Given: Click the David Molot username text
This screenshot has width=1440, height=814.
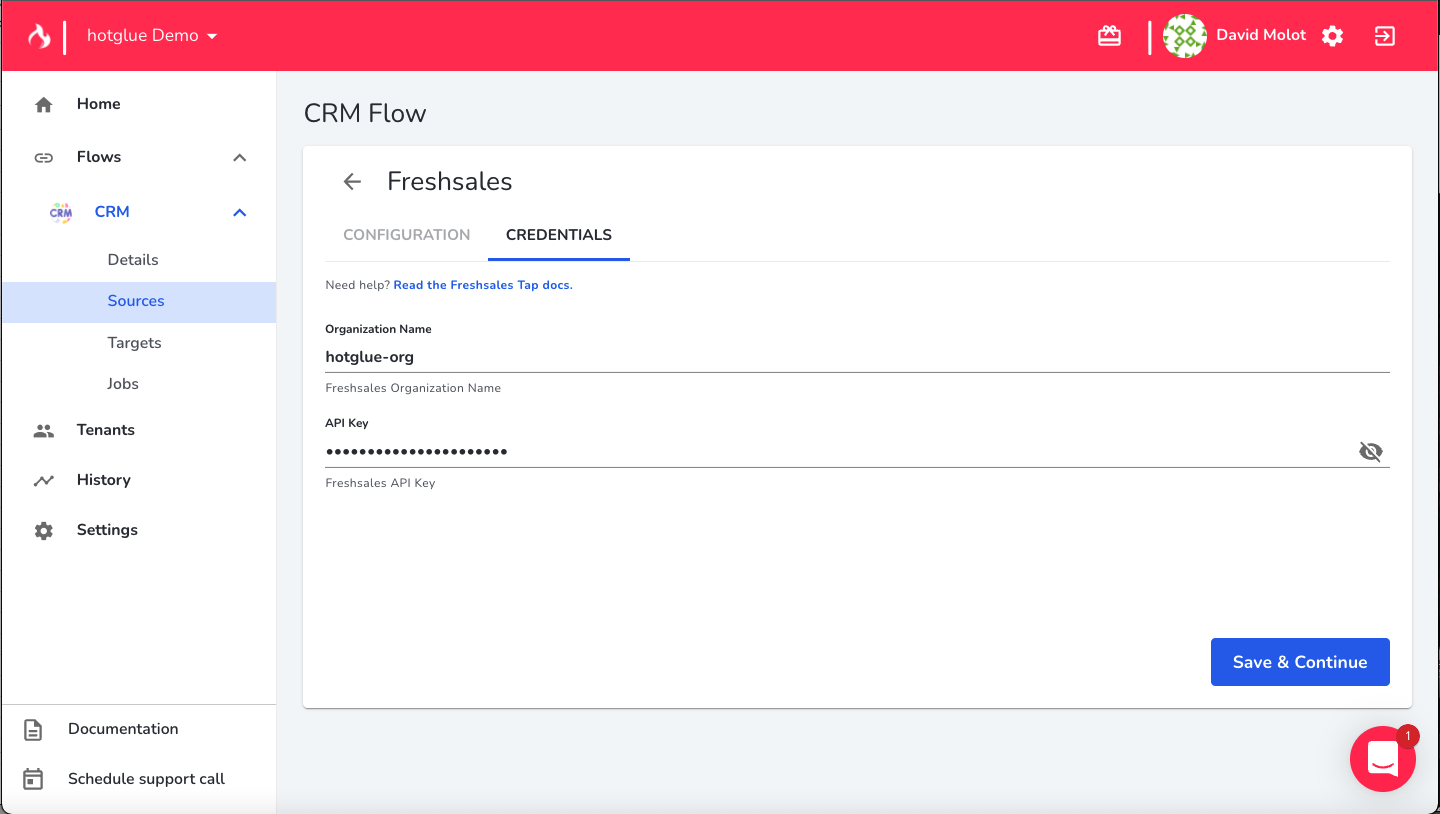Looking at the screenshot, I should coord(1261,35).
